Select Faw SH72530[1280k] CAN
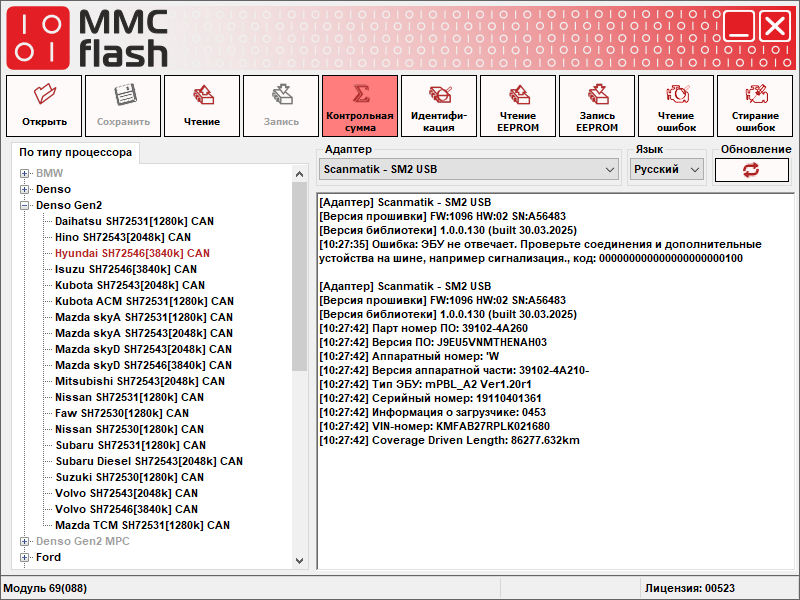This screenshot has height=600, width=800. coord(122,413)
